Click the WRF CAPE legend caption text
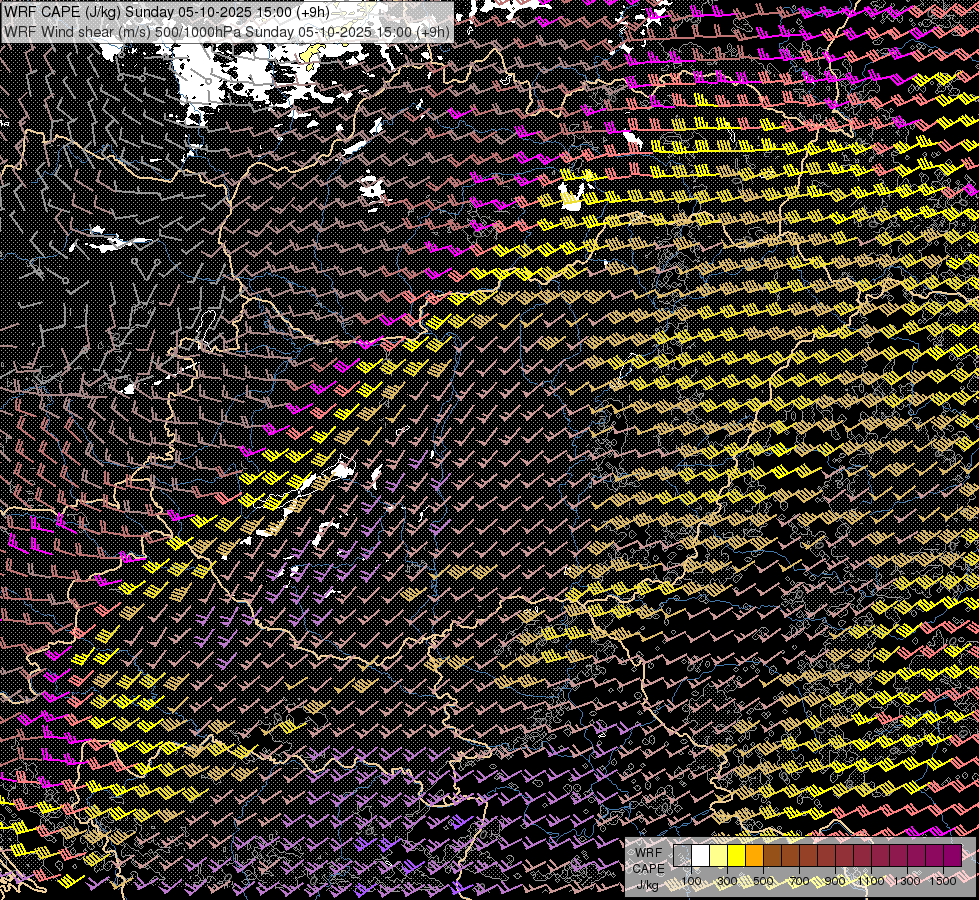 click(x=648, y=861)
